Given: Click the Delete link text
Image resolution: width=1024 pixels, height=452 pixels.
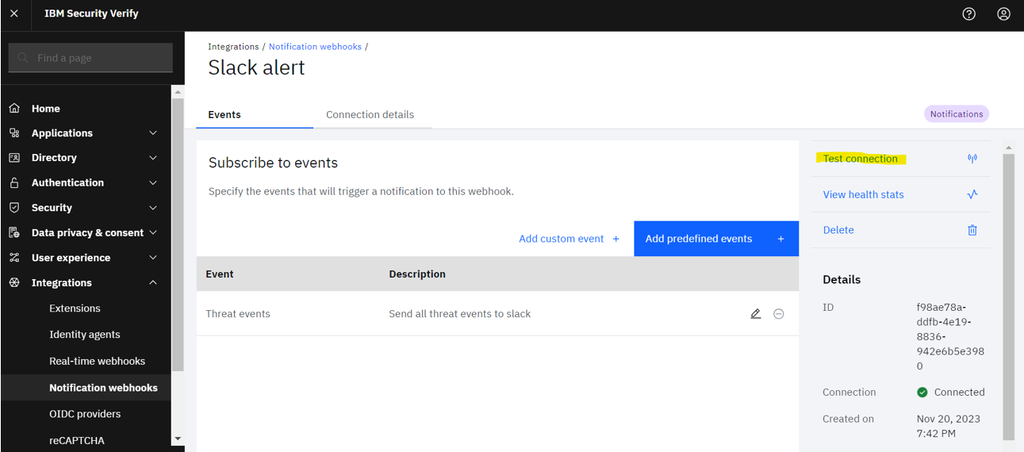Looking at the screenshot, I should pyautogui.click(x=838, y=230).
